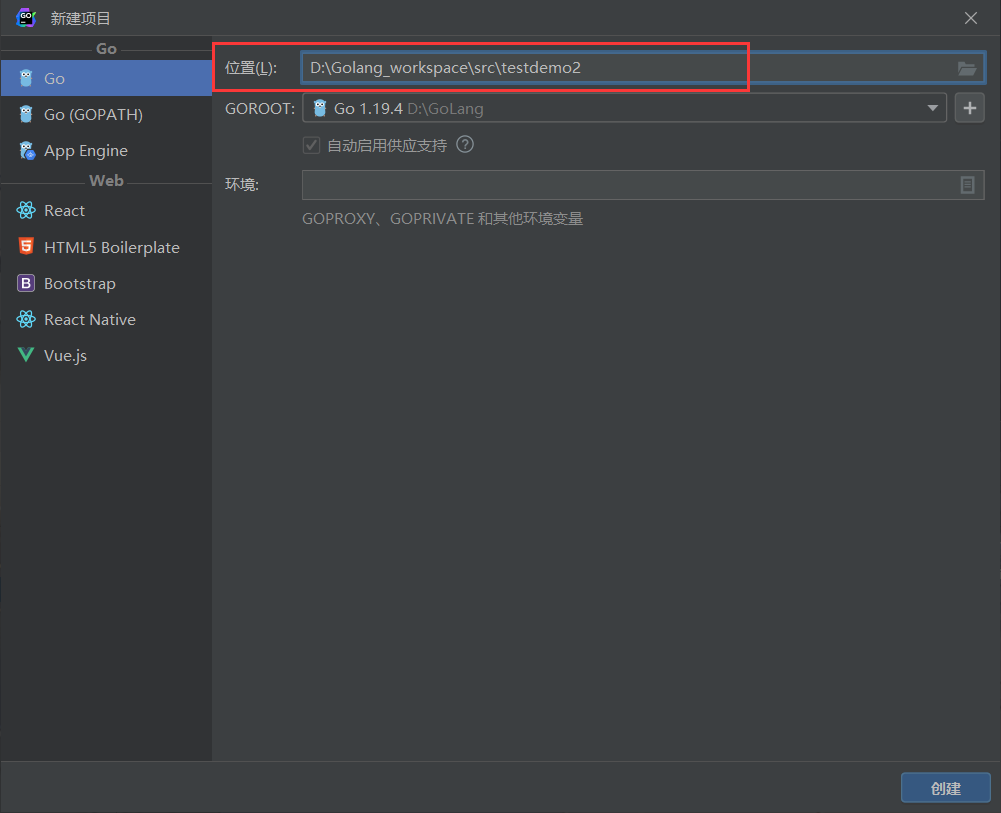Click the Go (GOPATH) gopher icon
1001x813 pixels.
pos(26,115)
